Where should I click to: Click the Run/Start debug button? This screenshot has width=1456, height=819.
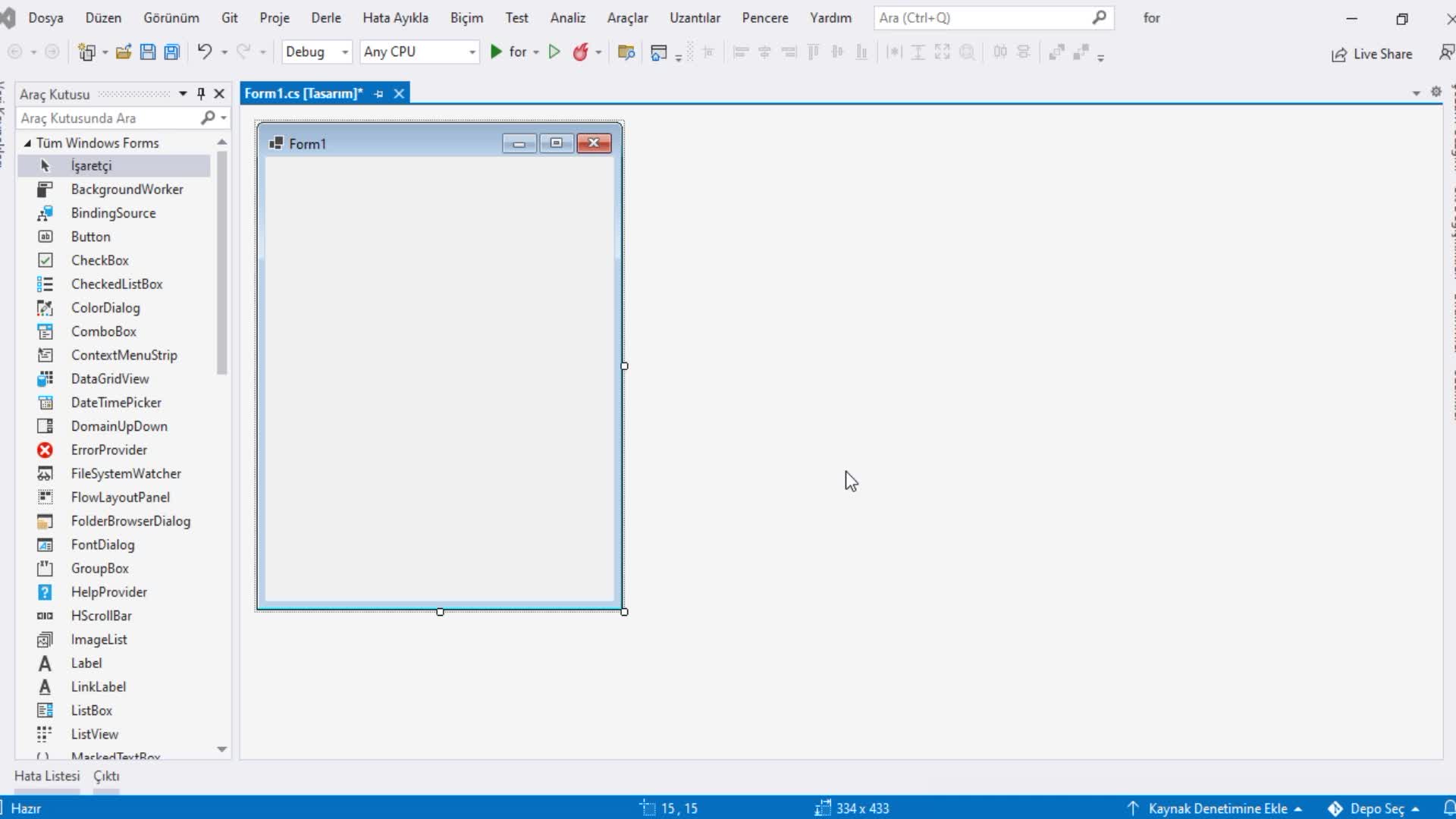(x=497, y=51)
